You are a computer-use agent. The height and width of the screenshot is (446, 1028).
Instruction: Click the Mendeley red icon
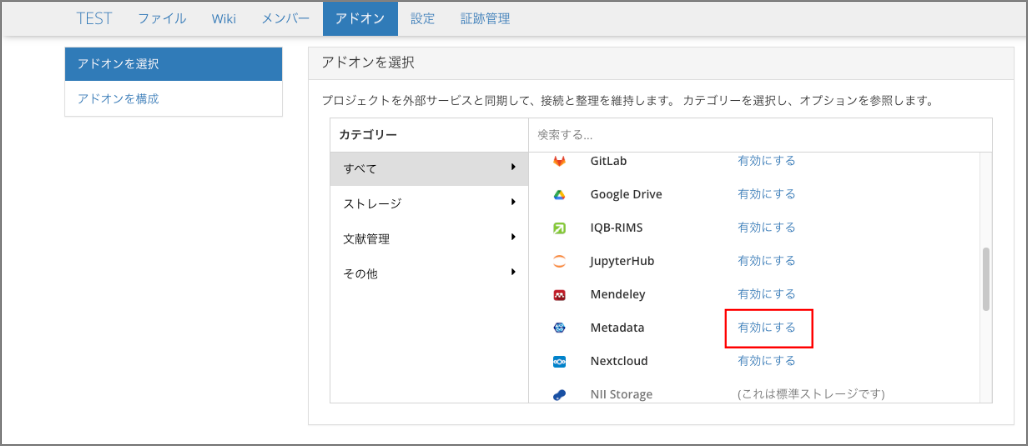[560, 295]
